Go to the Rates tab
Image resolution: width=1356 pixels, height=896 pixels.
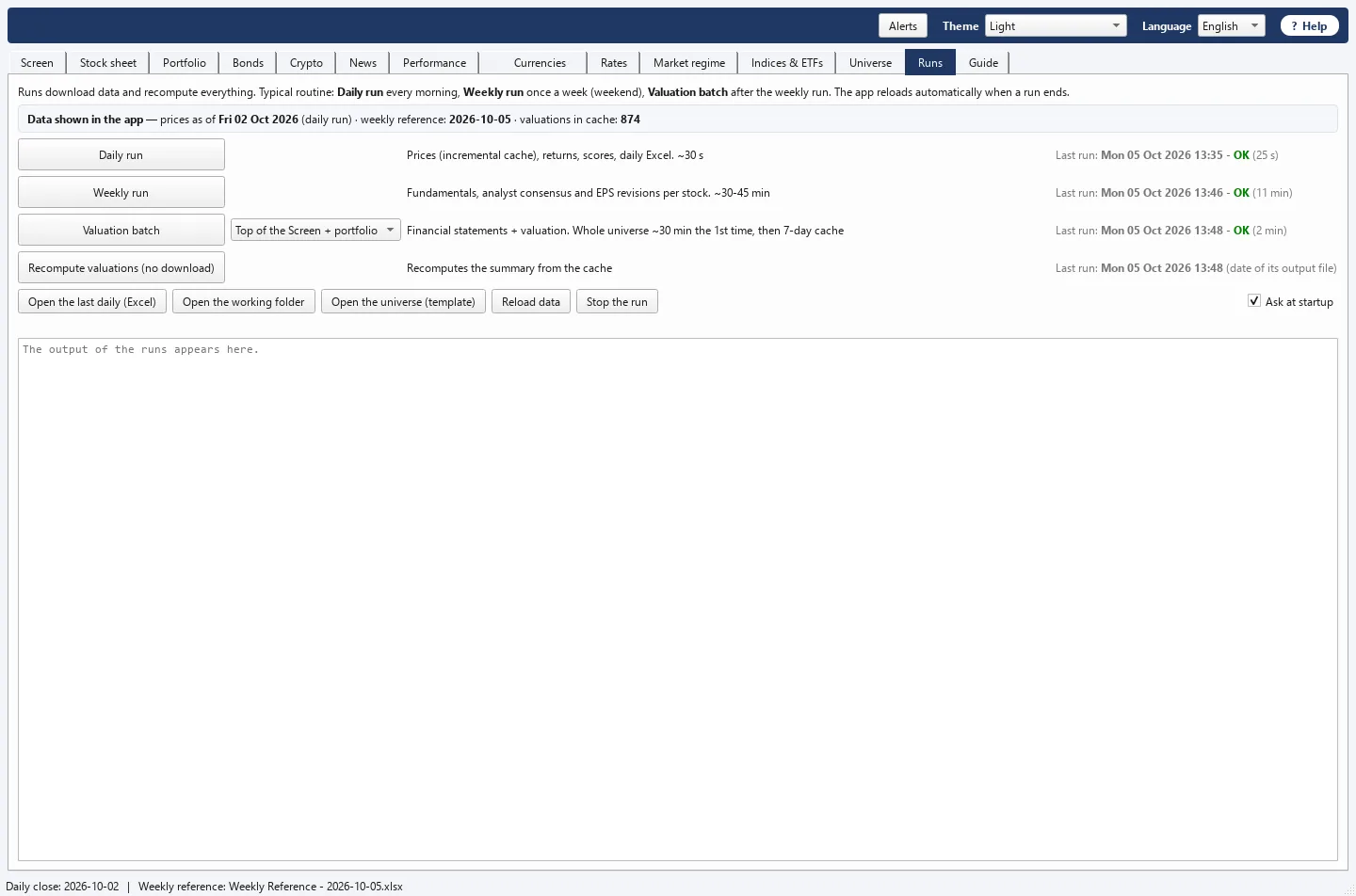[x=614, y=63]
